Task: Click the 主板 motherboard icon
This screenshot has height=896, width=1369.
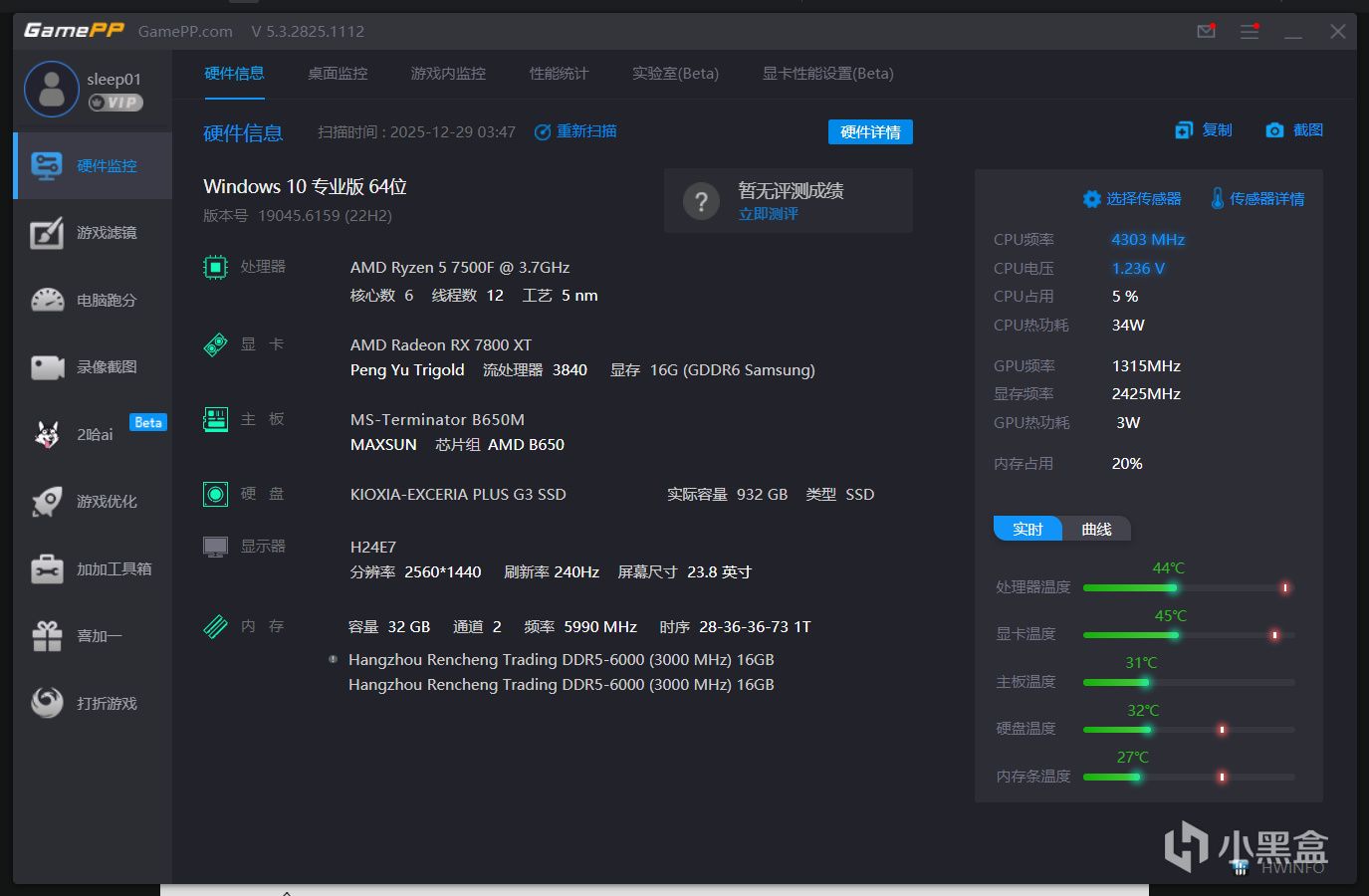Action: (215, 419)
